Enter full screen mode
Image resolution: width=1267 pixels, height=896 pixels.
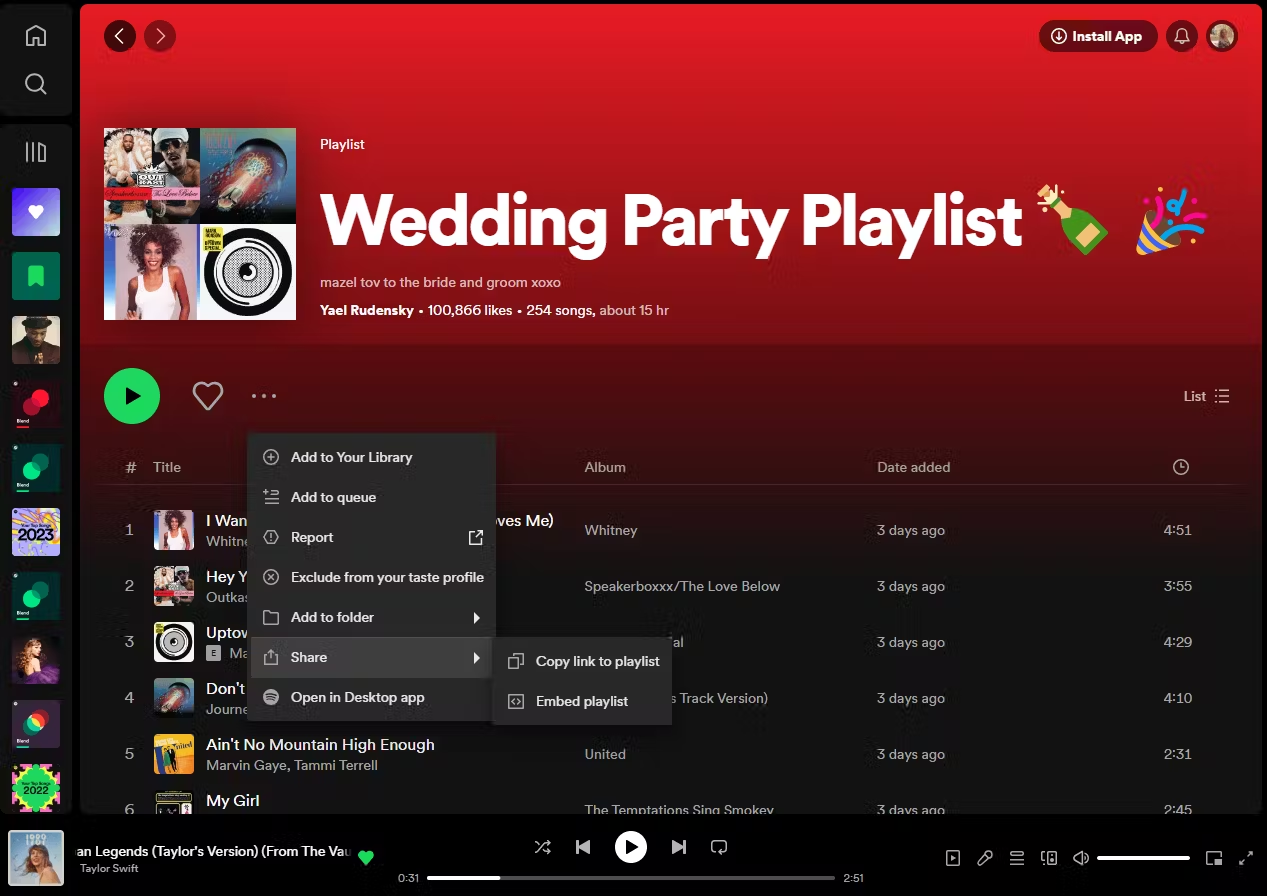coord(1246,858)
